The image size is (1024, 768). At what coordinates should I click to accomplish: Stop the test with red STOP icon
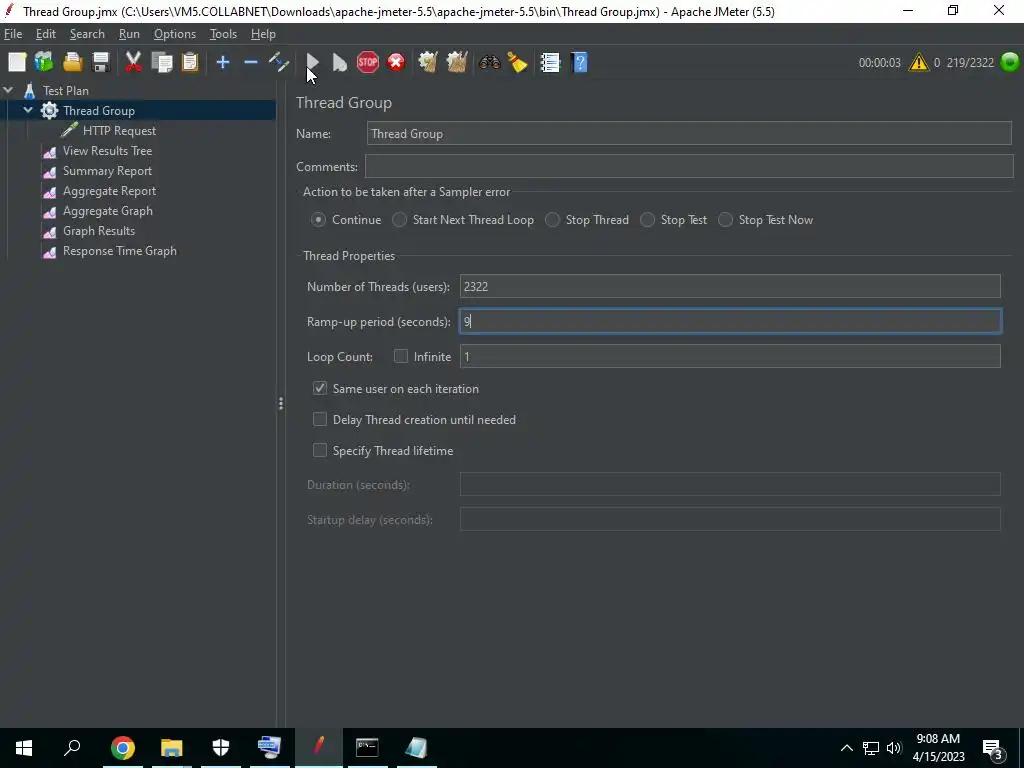click(x=368, y=62)
